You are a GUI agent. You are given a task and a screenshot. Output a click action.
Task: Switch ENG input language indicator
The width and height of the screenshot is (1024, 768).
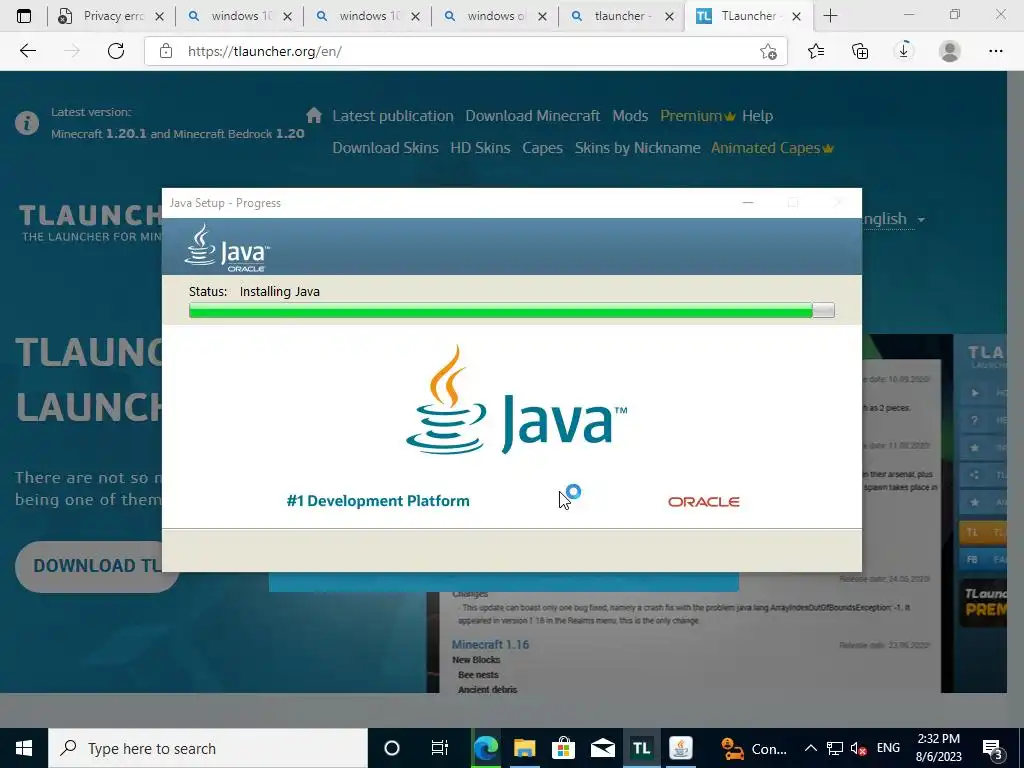pyautogui.click(x=888, y=748)
